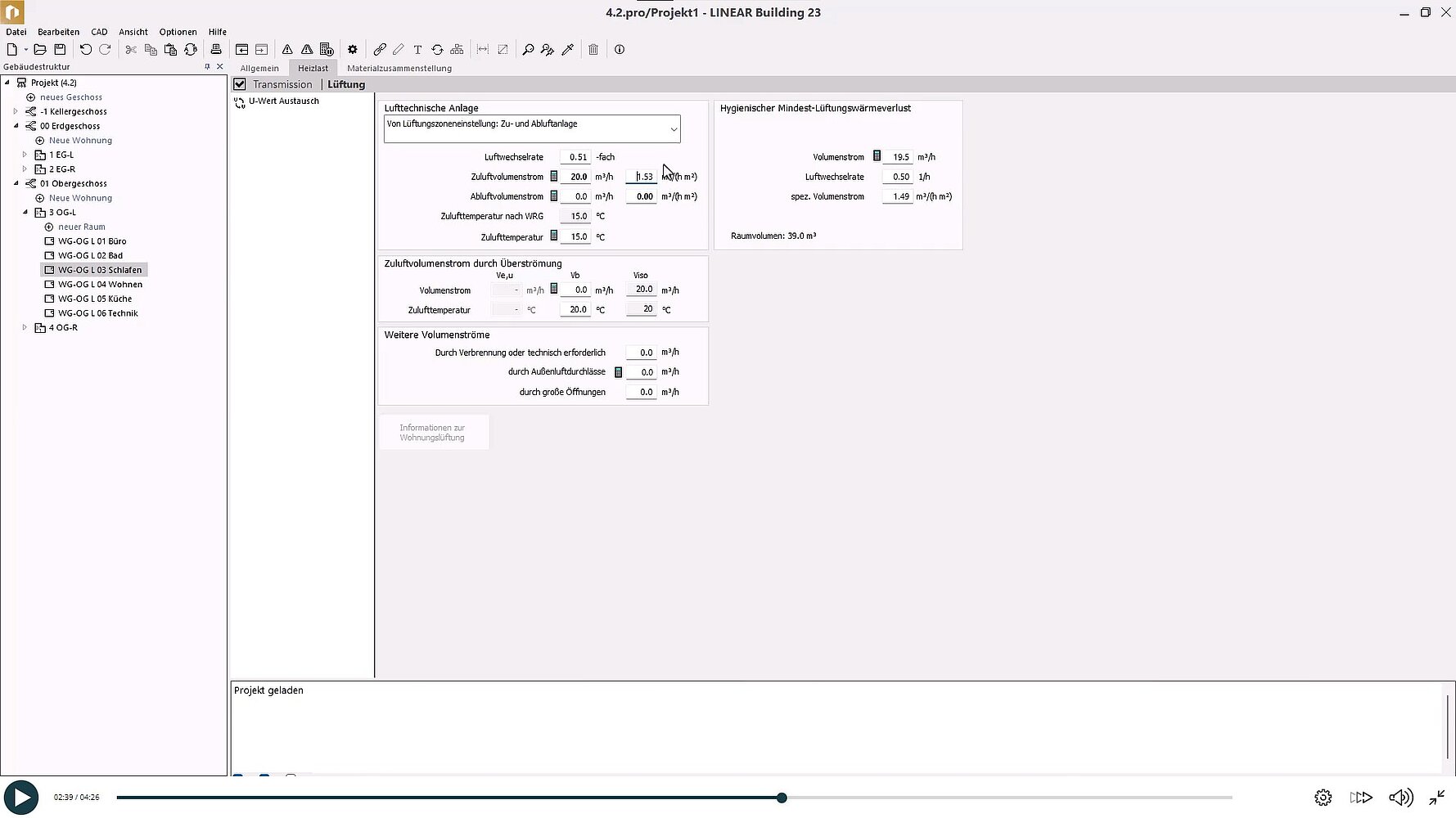Open the Optionen menu

coord(178,32)
